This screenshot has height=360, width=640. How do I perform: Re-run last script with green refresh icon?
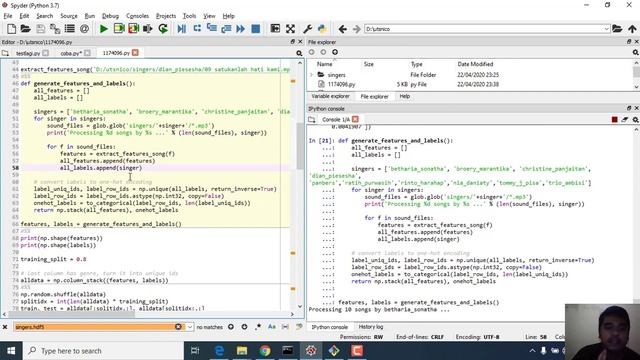[x=163, y=29]
